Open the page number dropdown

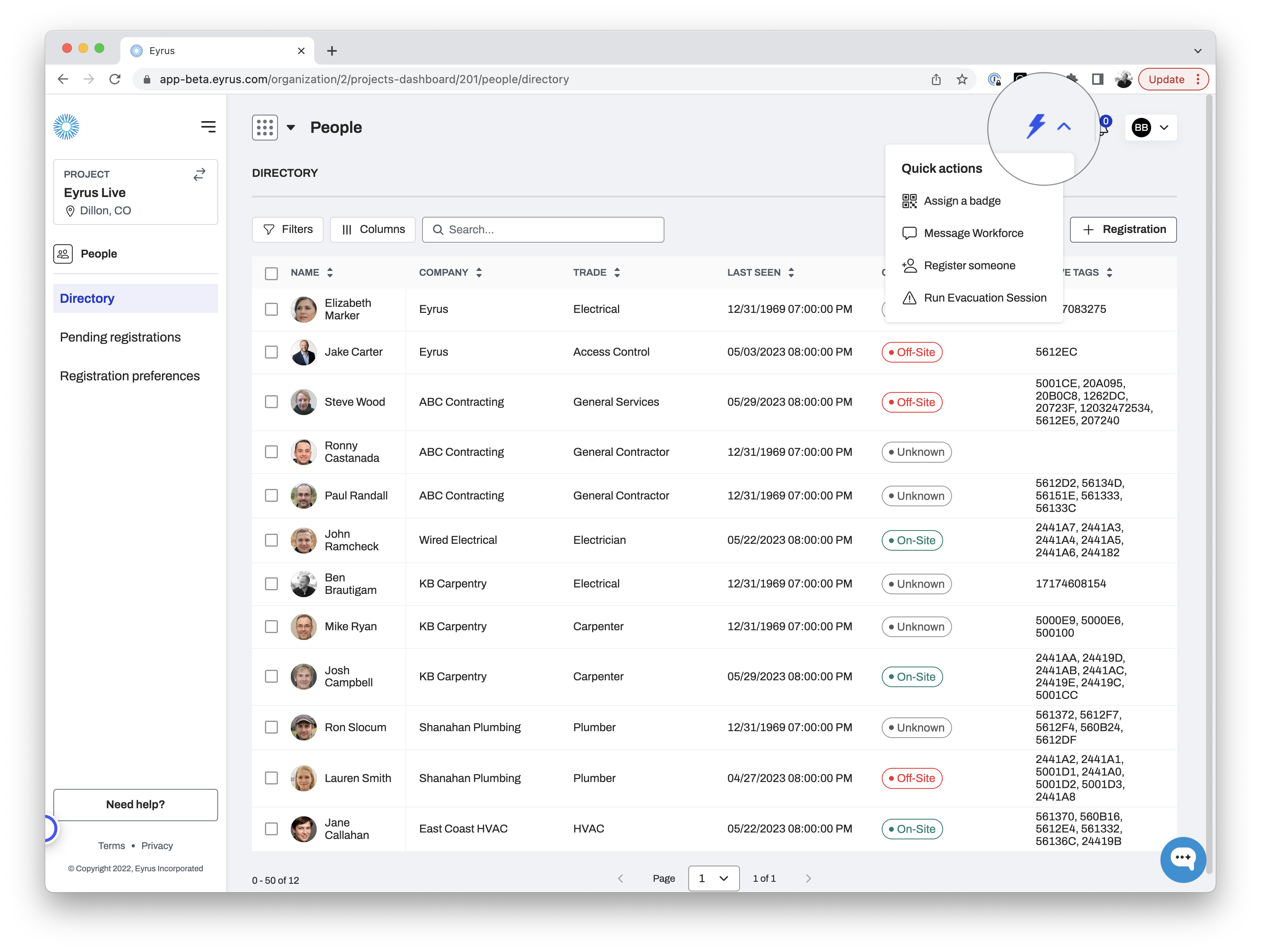(x=713, y=878)
